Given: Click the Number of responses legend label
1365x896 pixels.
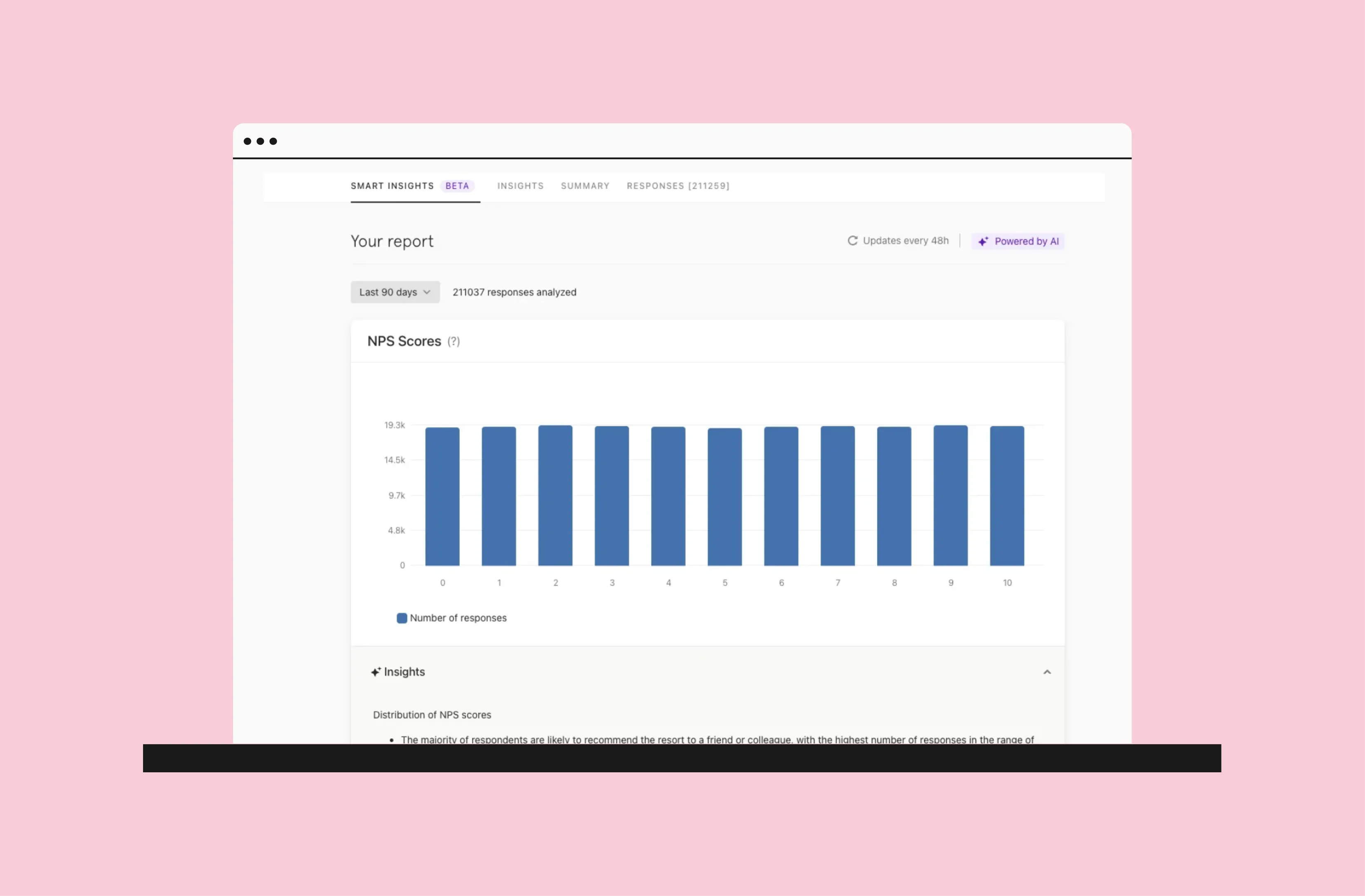Looking at the screenshot, I should (458, 618).
